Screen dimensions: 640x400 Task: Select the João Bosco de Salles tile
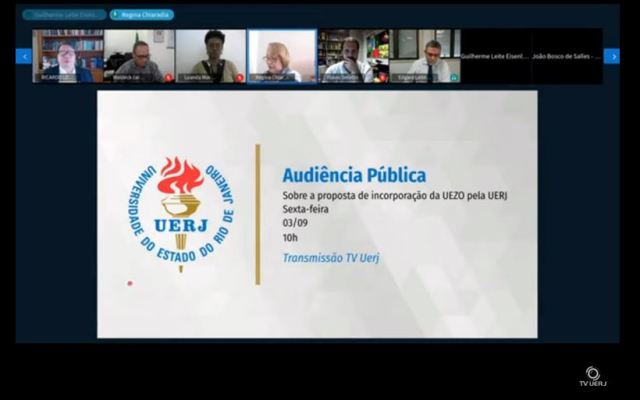pyautogui.click(x=566, y=56)
